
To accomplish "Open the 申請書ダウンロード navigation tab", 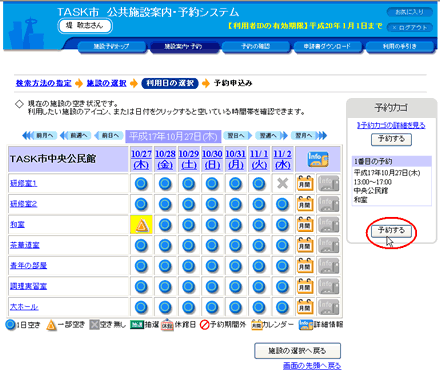I will (327, 46).
